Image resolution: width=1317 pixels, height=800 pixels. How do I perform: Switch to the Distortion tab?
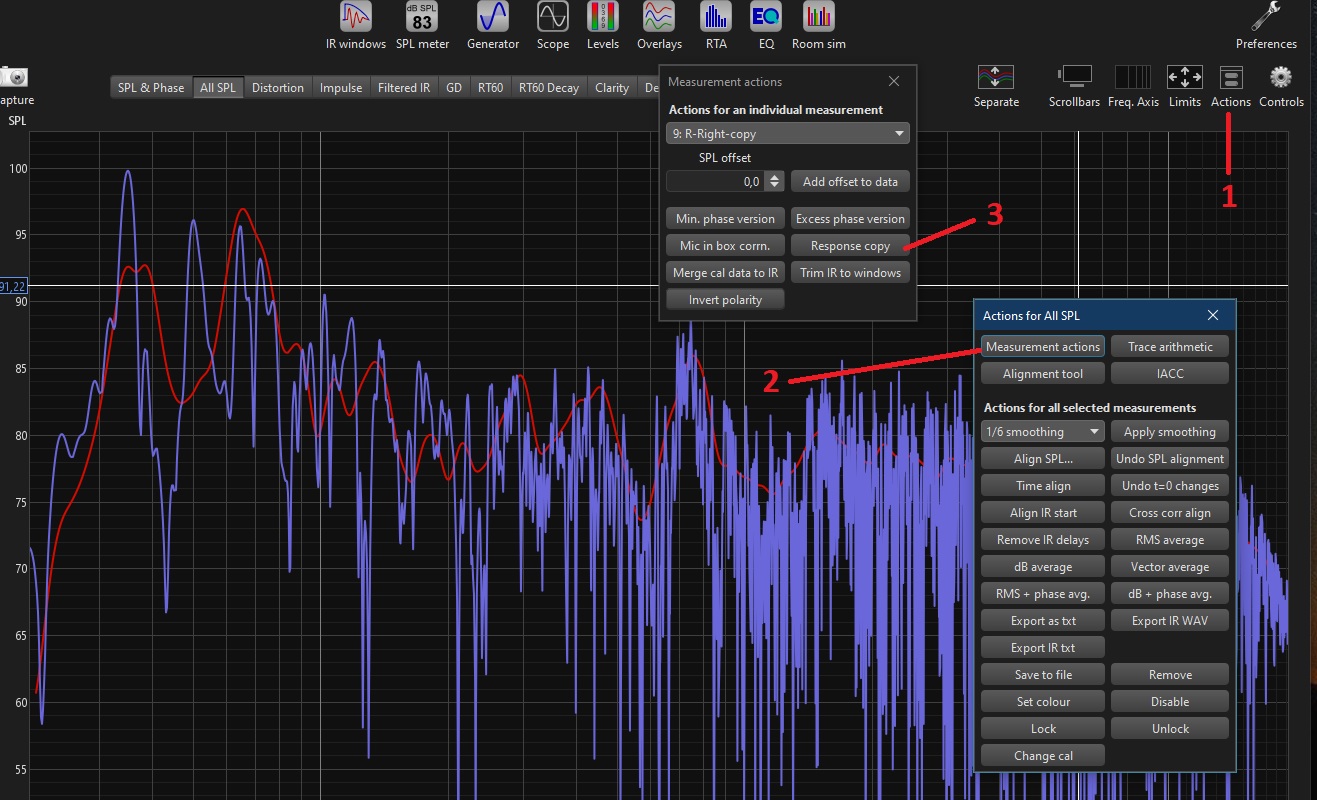coord(277,88)
